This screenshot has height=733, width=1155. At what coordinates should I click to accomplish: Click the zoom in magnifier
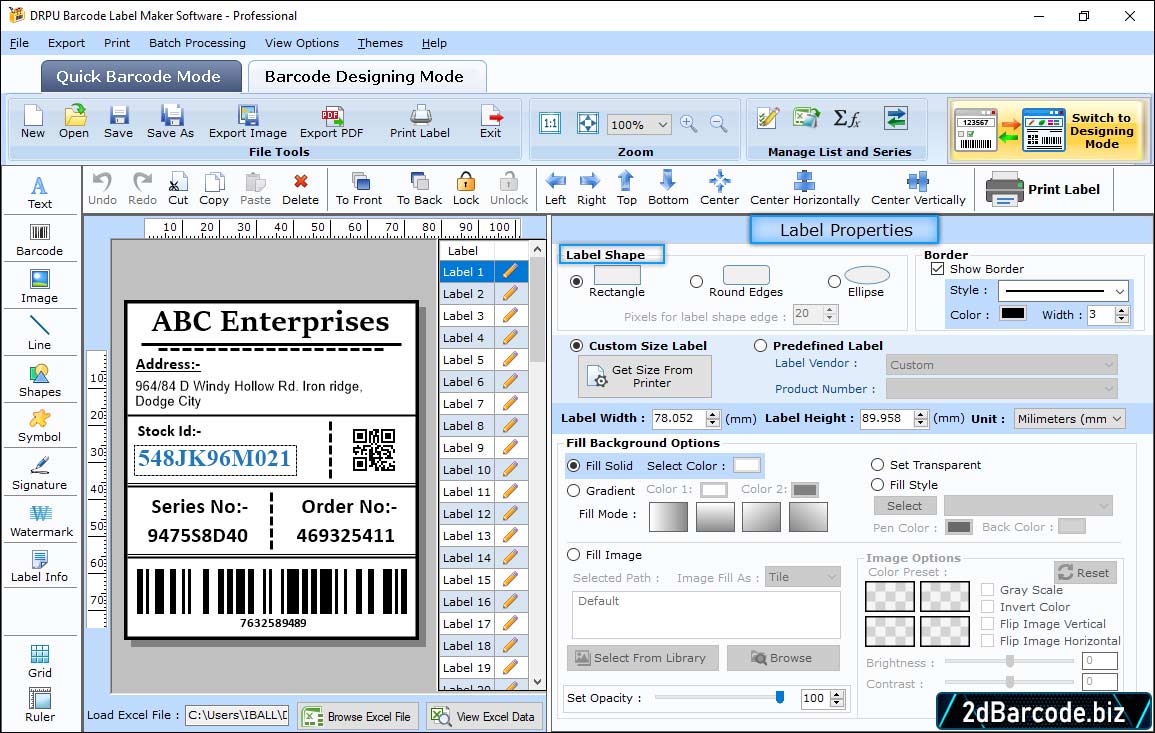pos(689,123)
